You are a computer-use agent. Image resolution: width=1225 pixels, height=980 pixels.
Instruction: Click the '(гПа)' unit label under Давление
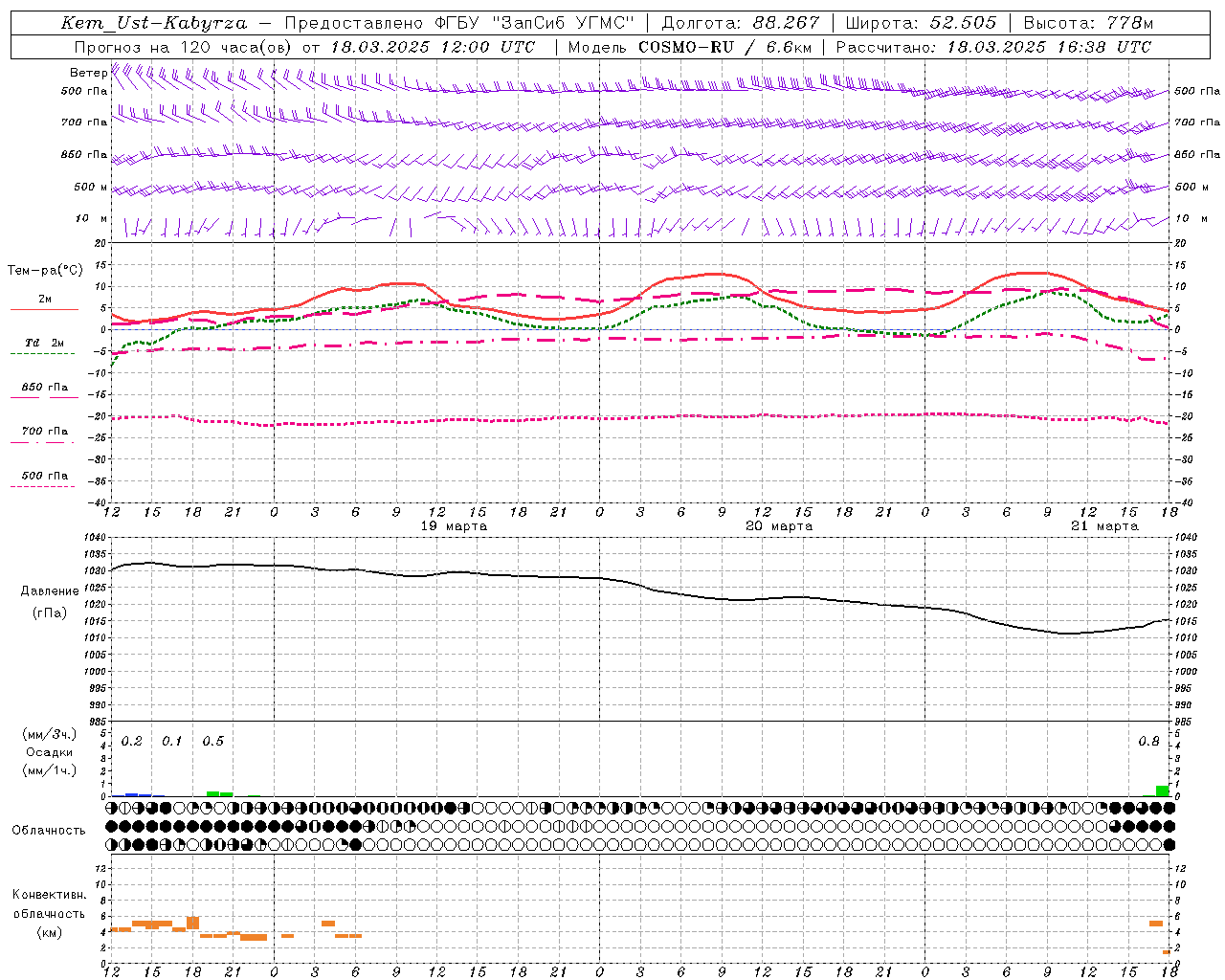[x=50, y=613]
